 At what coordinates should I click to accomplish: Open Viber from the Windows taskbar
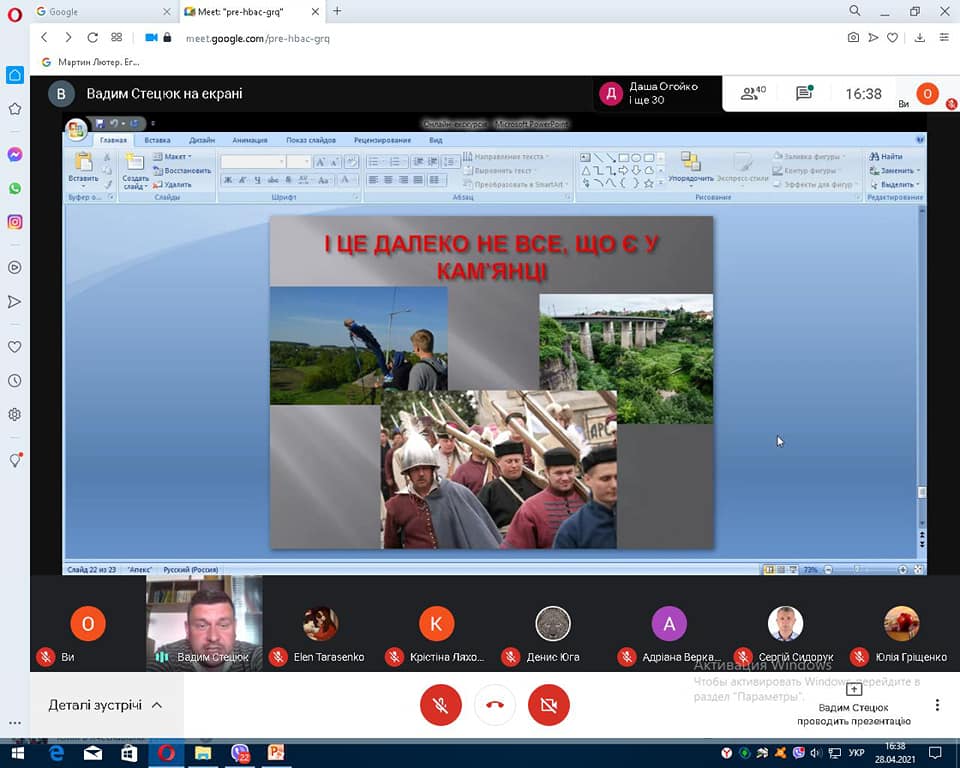(x=240, y=753)
